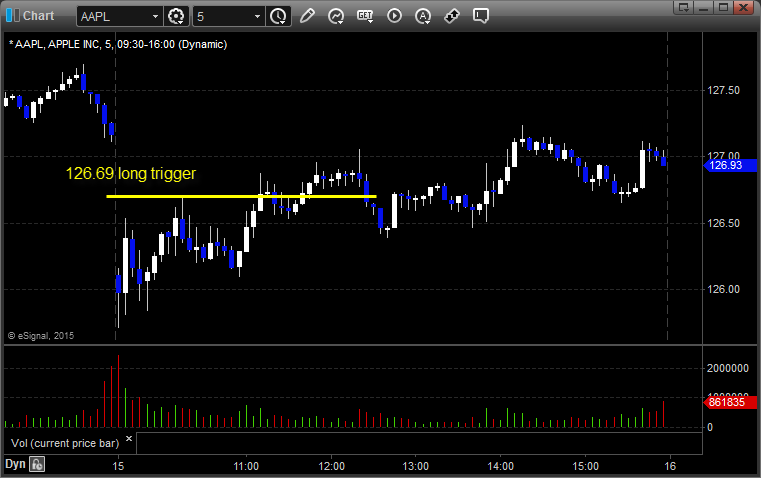Viewport: 761px width, 478px height.
Task: Open the chart comment bubble icon
Action: coord(480,16)
